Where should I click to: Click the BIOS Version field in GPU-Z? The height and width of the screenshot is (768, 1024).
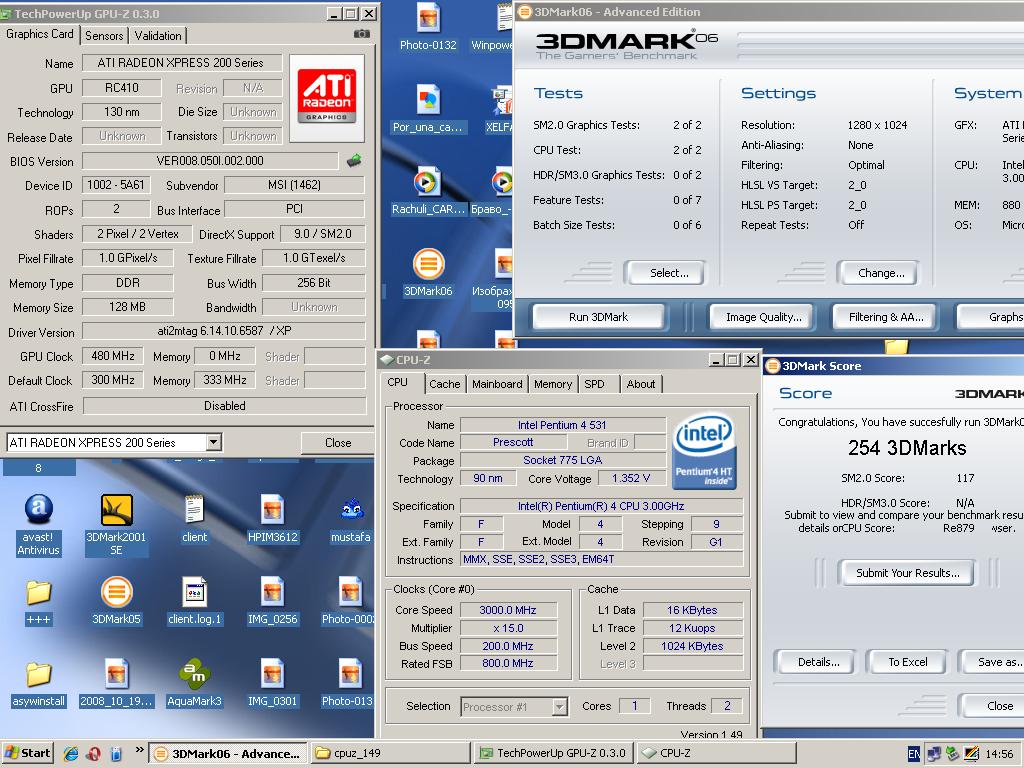tap(210, 161)
